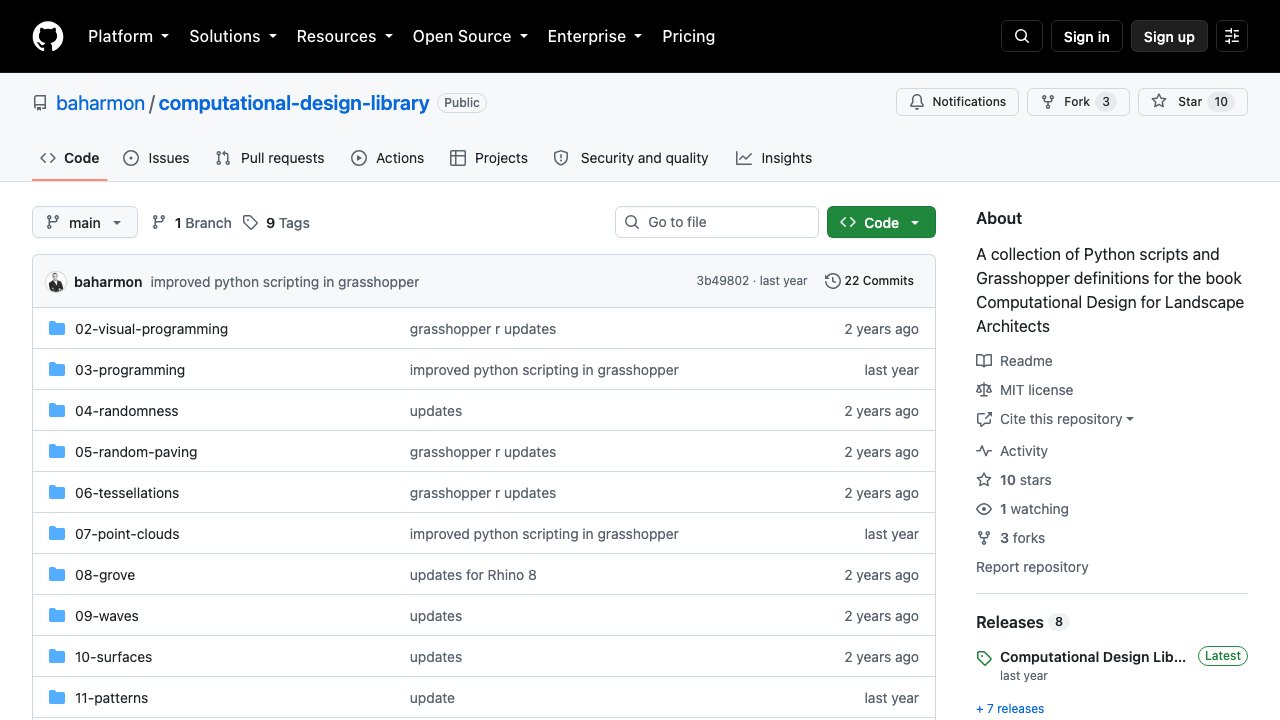Open the main branch selector dropdown
The height and width of the screenshot is (720, 1280).
click(85, 222)
